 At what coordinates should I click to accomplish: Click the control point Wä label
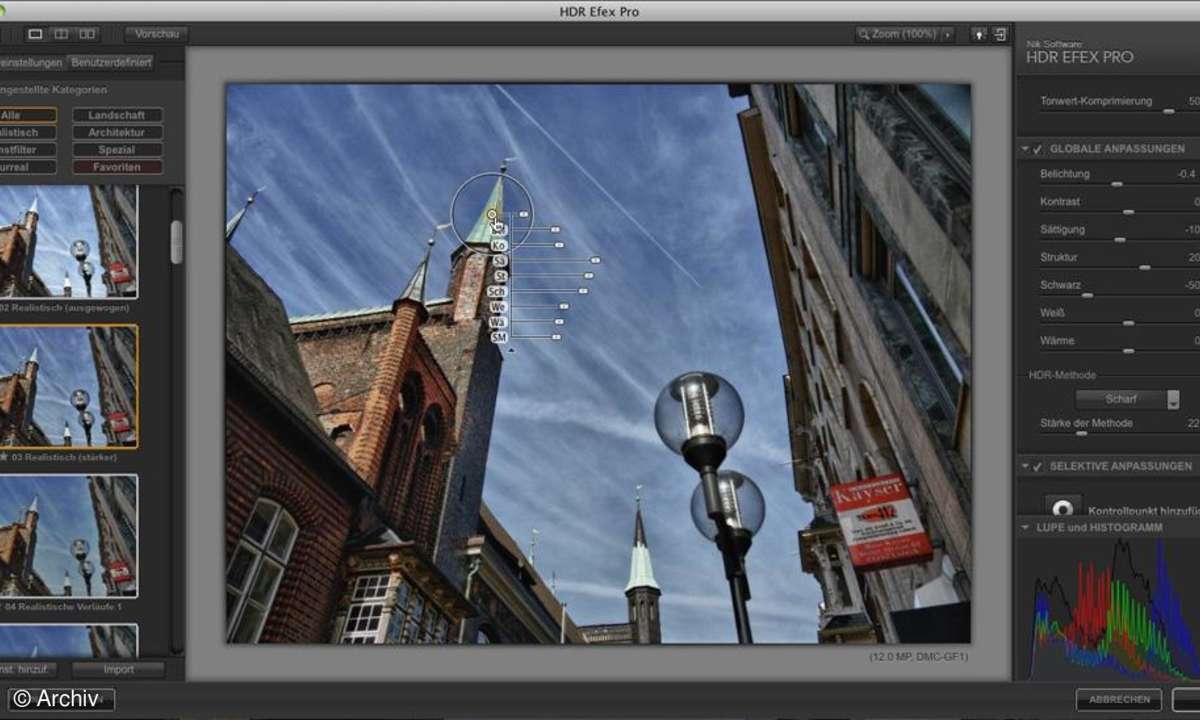499,322
